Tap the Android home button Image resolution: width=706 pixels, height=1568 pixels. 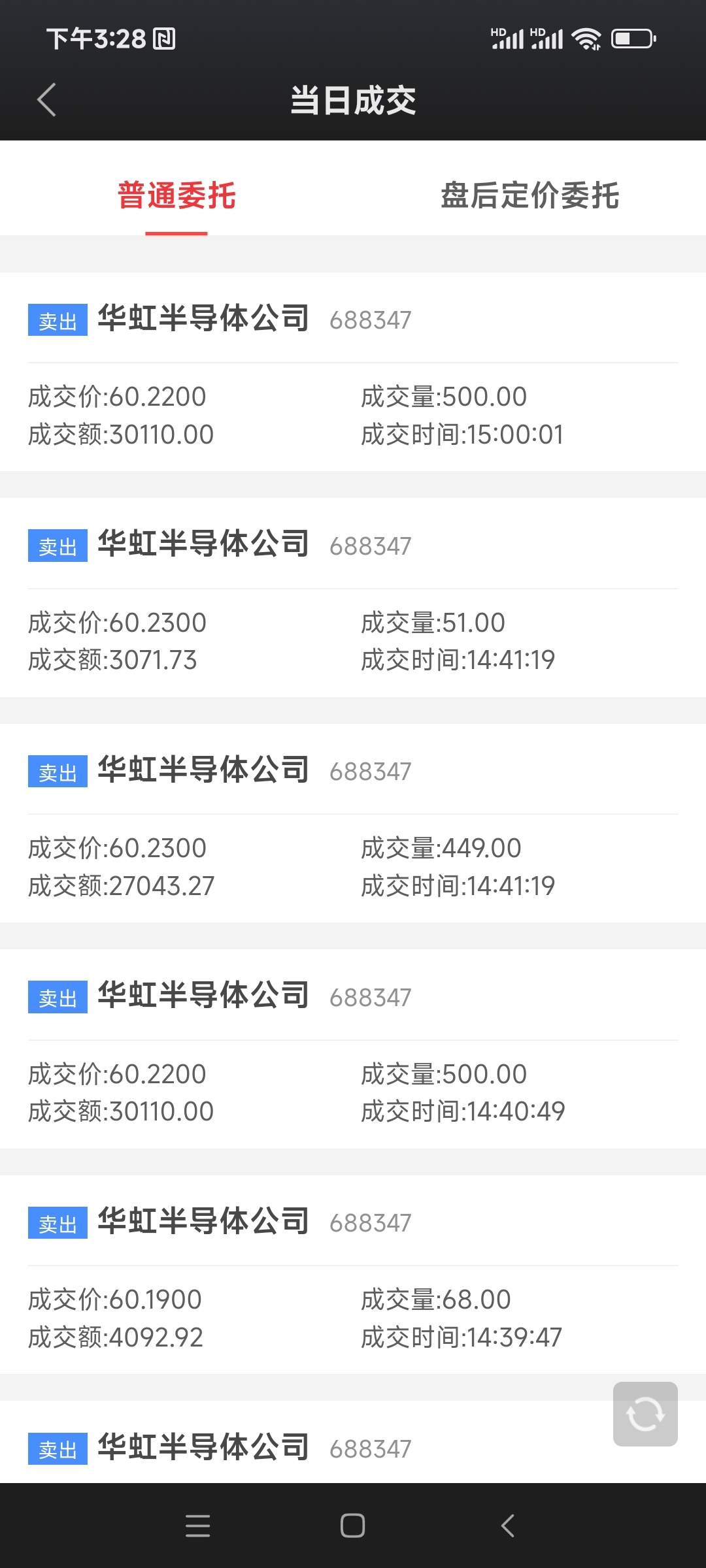click(353, 1526)
